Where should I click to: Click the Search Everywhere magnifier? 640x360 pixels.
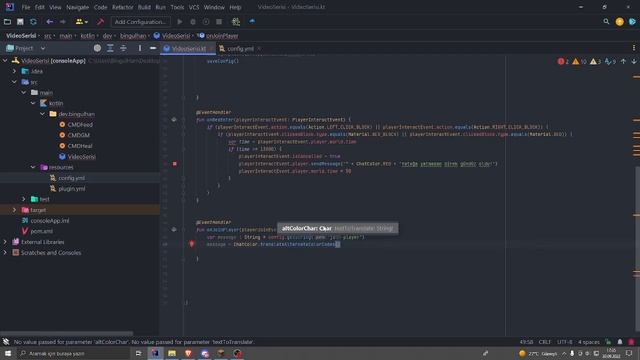[606, 22]
